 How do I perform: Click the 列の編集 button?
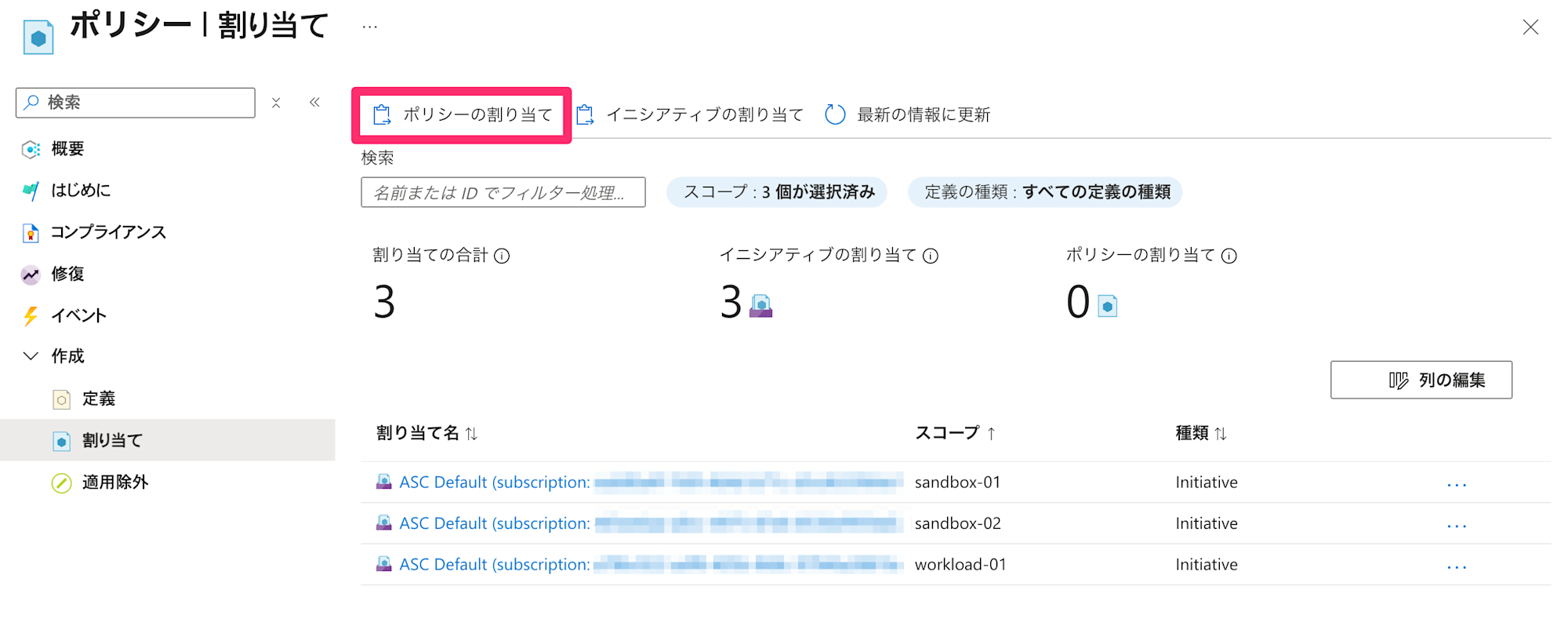tap(1421, 380)
